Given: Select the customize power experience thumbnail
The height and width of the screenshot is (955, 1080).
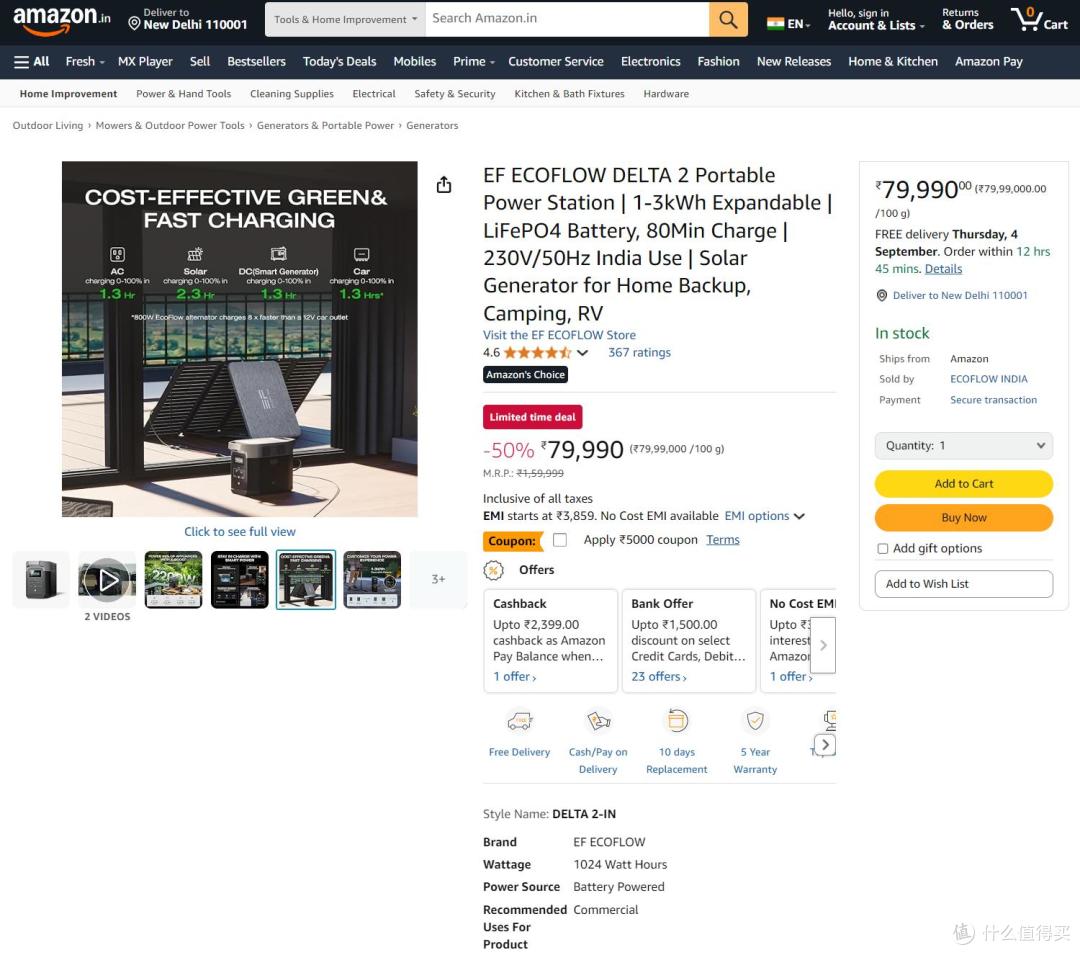Looking at the screenshot, I should click(372, 580).
